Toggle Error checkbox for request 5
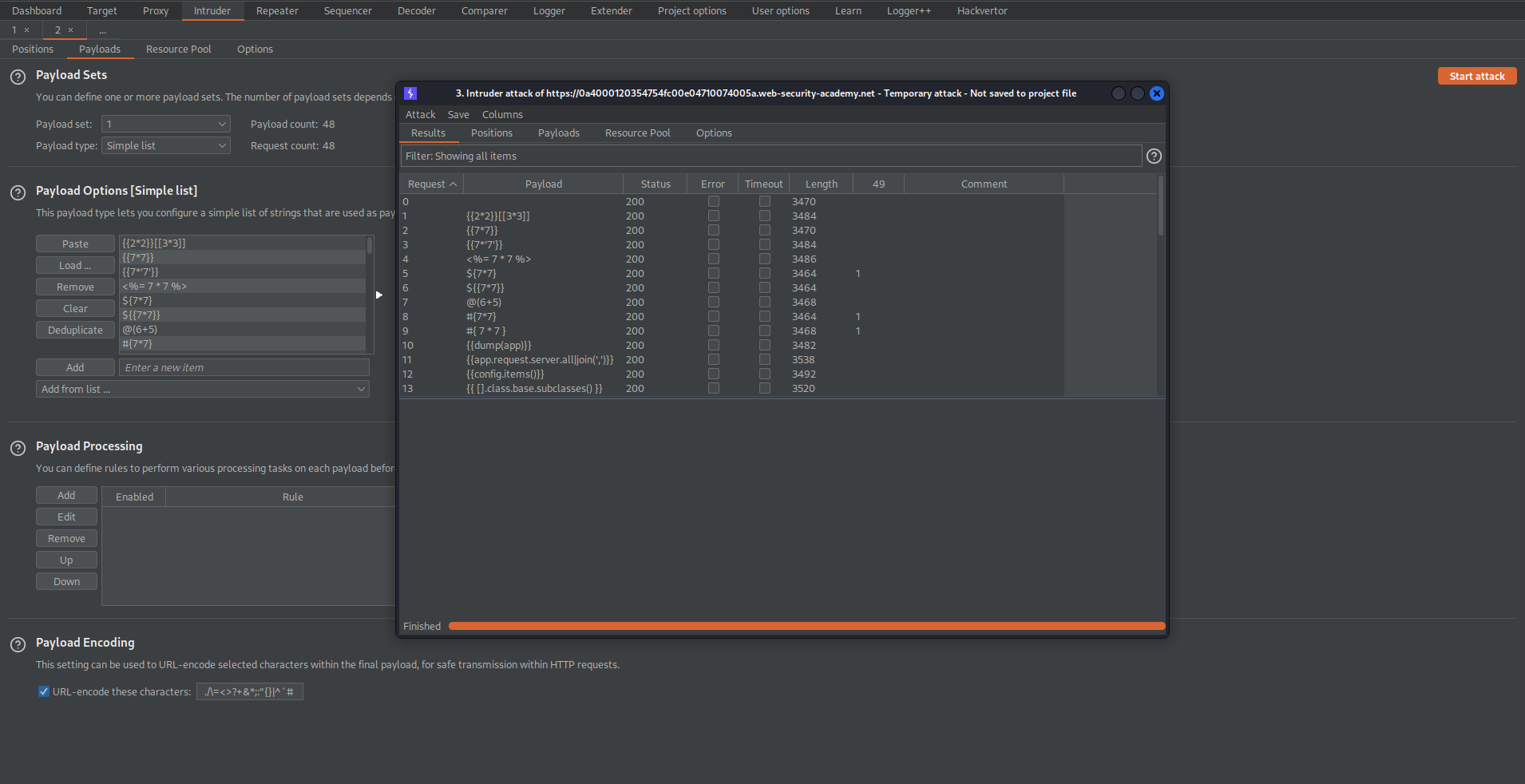The width and height of the screenshot is (1525, 784). [x=714, y=273]
